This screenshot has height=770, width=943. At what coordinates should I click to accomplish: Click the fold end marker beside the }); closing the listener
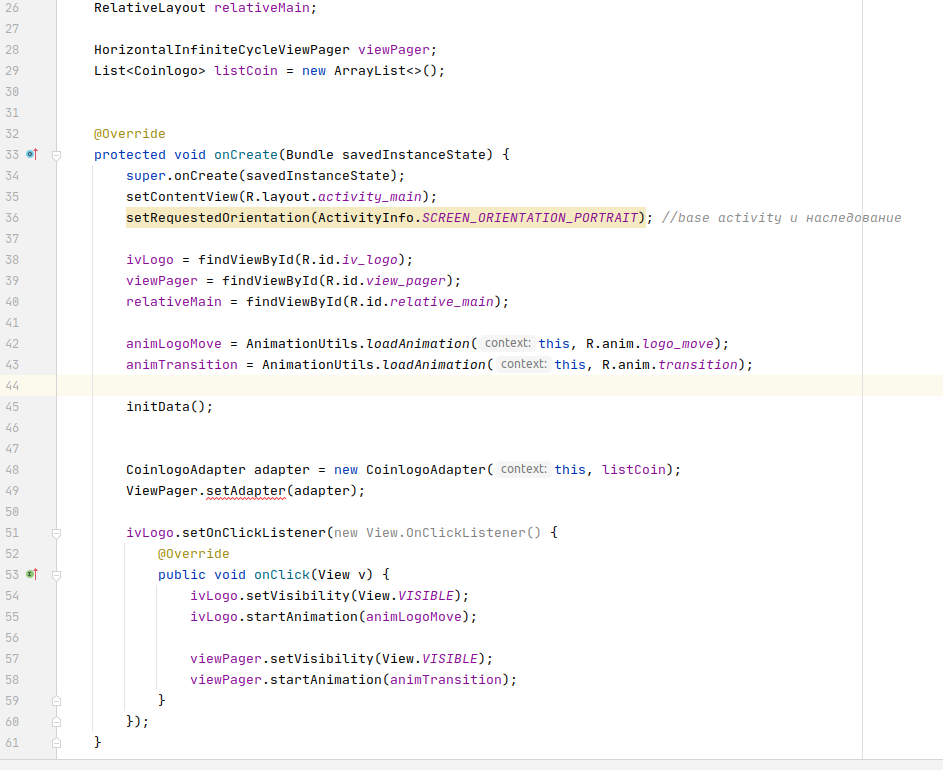click(57, 722)
